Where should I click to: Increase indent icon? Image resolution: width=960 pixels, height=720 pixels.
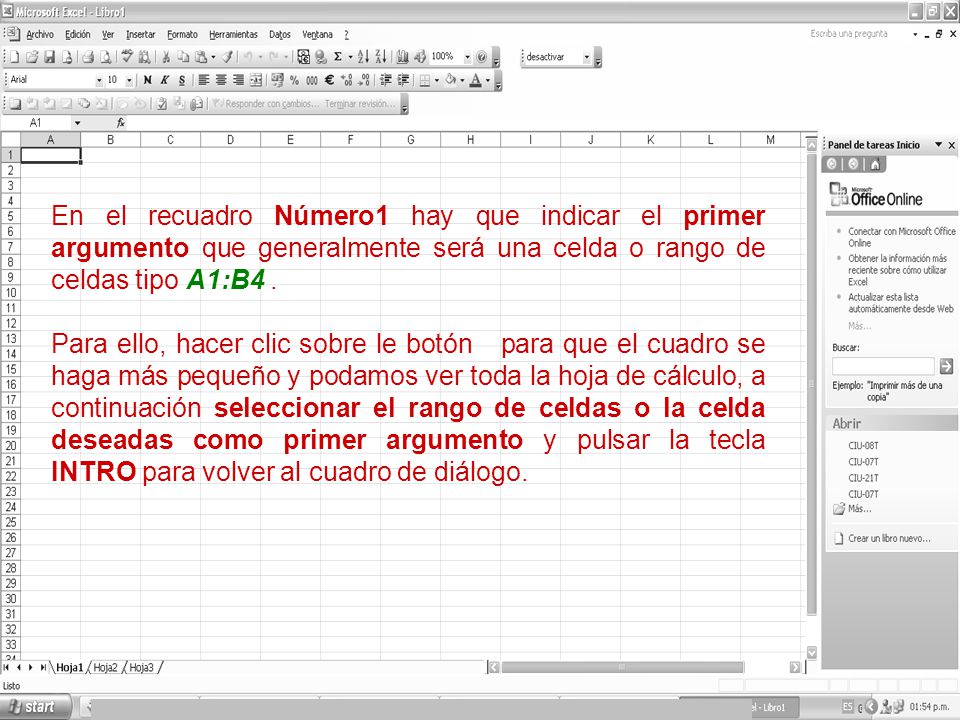[x=403, y=80]
